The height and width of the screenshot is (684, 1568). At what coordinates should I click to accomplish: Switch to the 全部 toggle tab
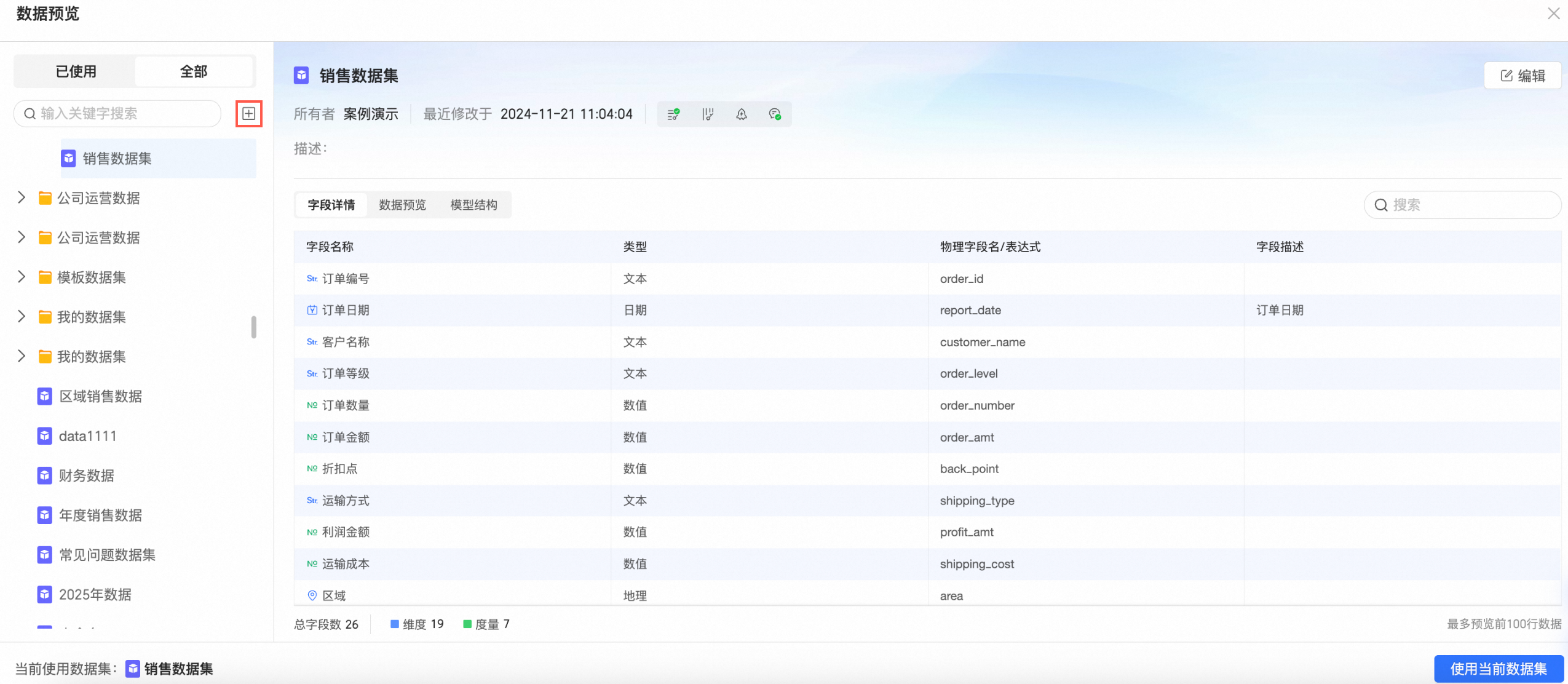[194, 71]
